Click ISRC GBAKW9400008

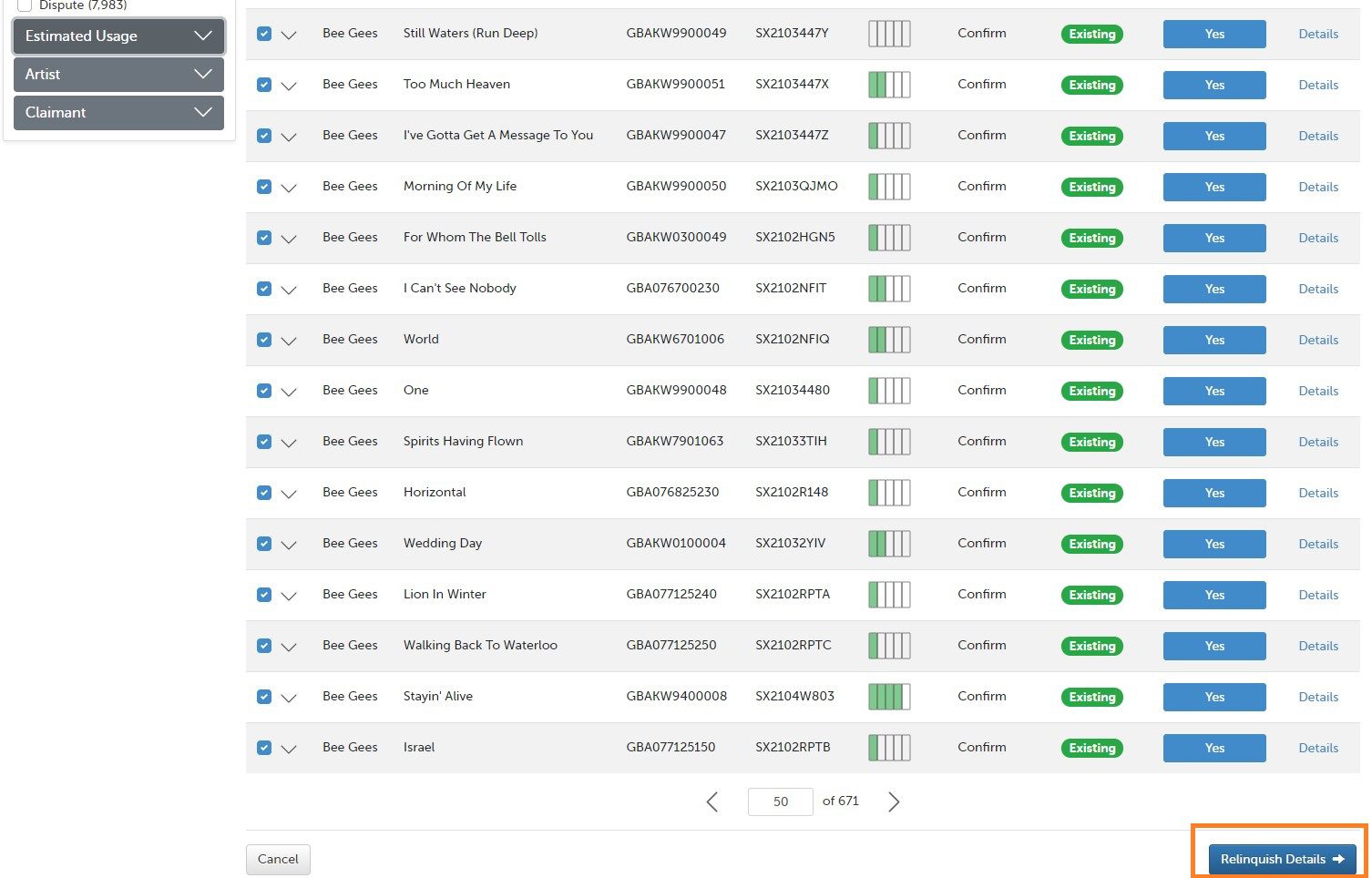[x=677, y=696]
